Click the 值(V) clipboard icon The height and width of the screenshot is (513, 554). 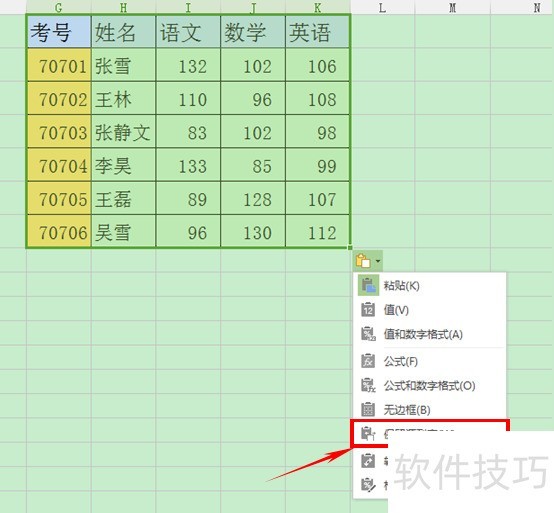click(x=368, y=310)
